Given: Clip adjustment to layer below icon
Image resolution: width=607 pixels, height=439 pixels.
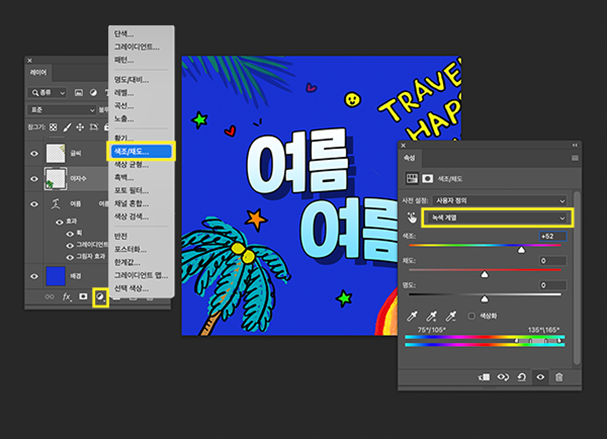Looking at the screenshot, I should (x=484, y=377).
